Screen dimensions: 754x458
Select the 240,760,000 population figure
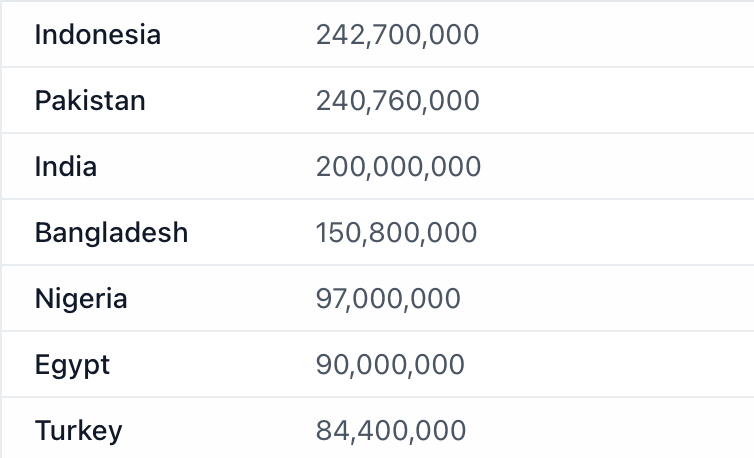point(398,101)
